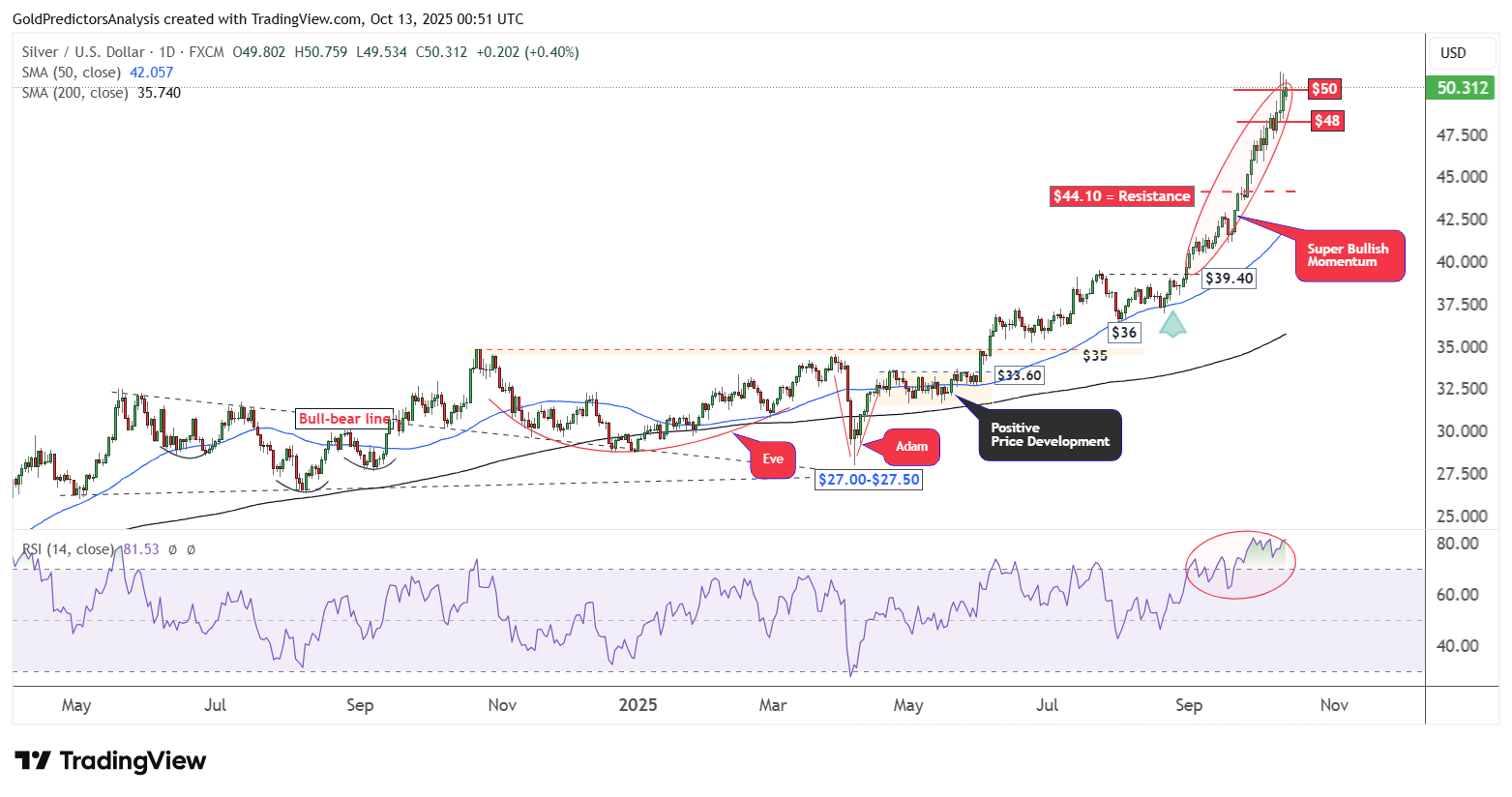This screenshot has height=797, width=1512.
Task: Open the 1D interval in the symbol legend
Action: point(166,52)
